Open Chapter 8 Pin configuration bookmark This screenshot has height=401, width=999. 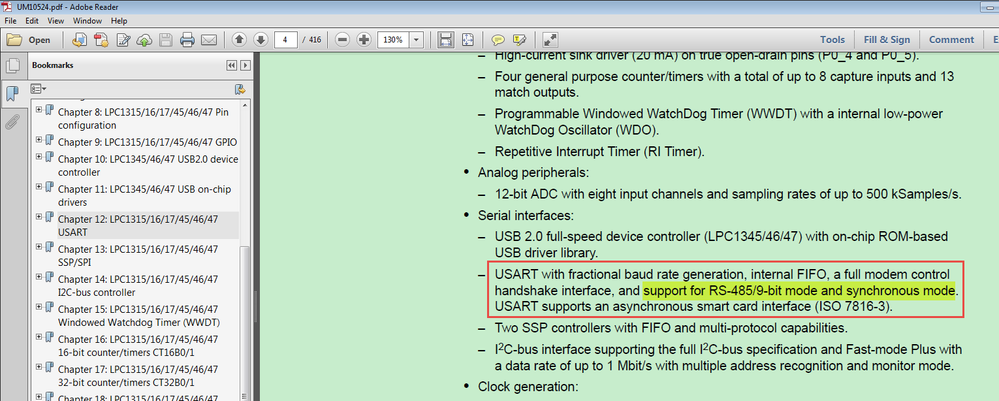143,119
